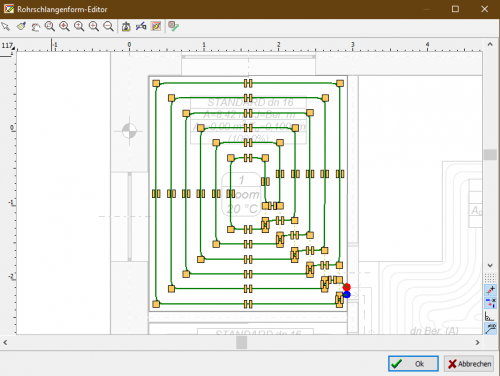Close the Rohrschlangenform-Editor window

(x=485, y=9)
